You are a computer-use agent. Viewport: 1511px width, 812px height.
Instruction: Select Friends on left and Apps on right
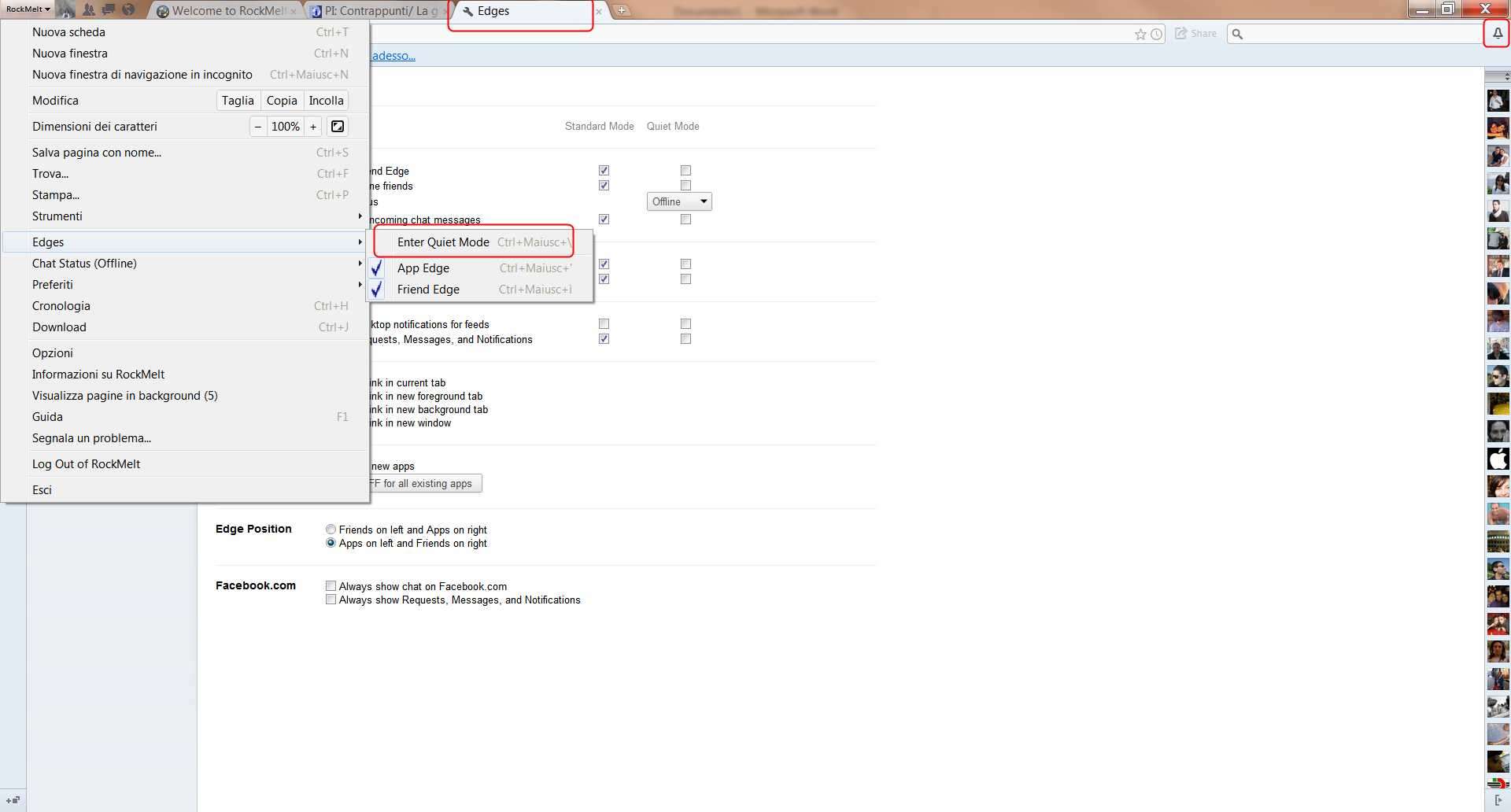coord(331,530)
